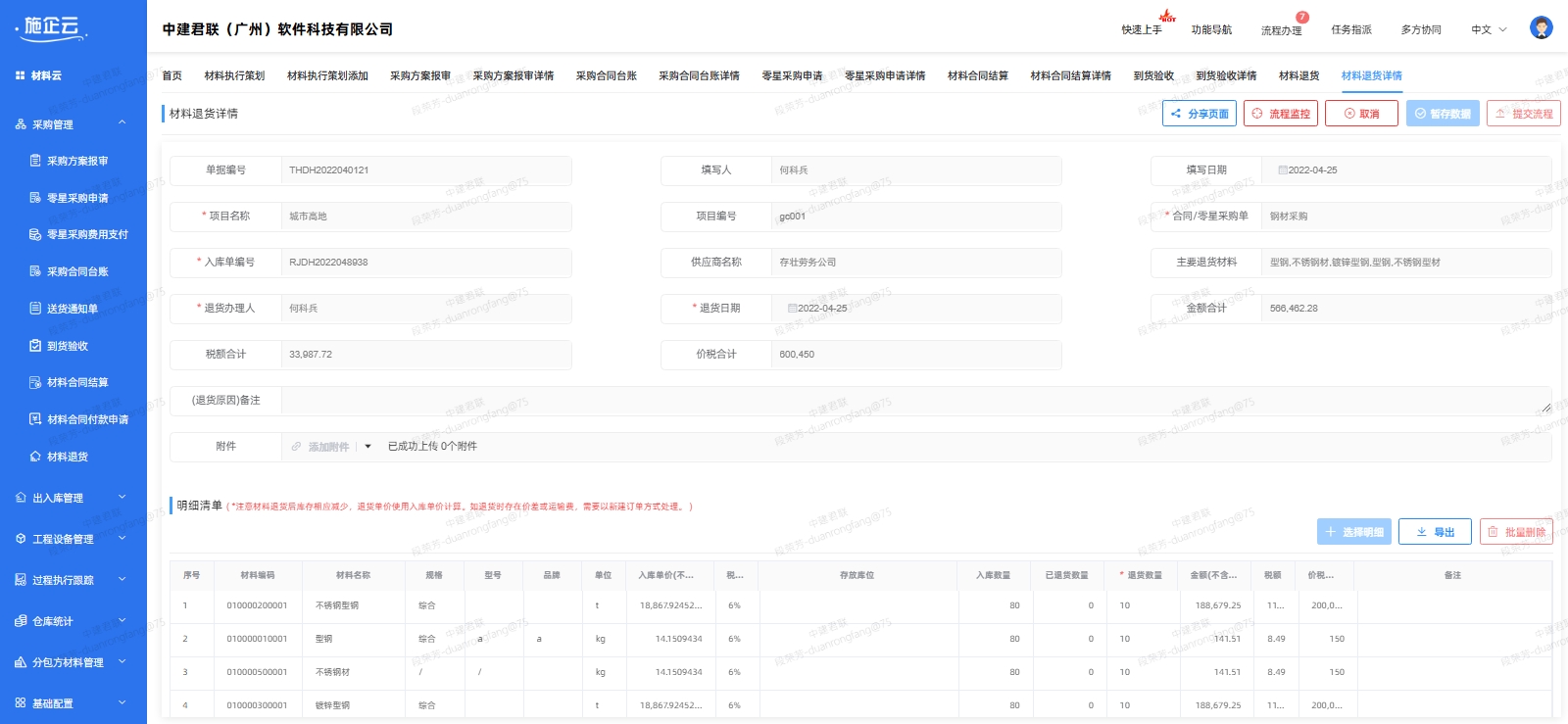This screenshot has width=1568, height=724.
Task: Click the 导出 button
Action: coord(1435,532)
